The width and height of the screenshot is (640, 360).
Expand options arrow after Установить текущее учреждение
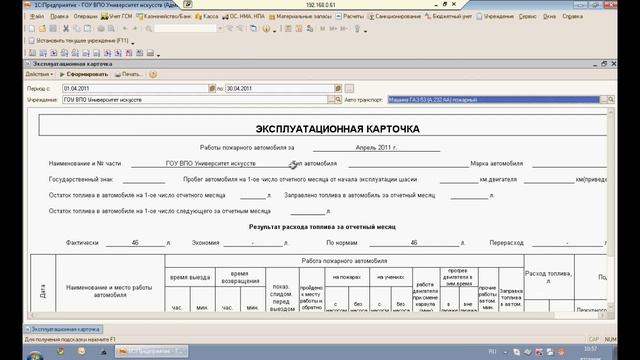(133, 42)
